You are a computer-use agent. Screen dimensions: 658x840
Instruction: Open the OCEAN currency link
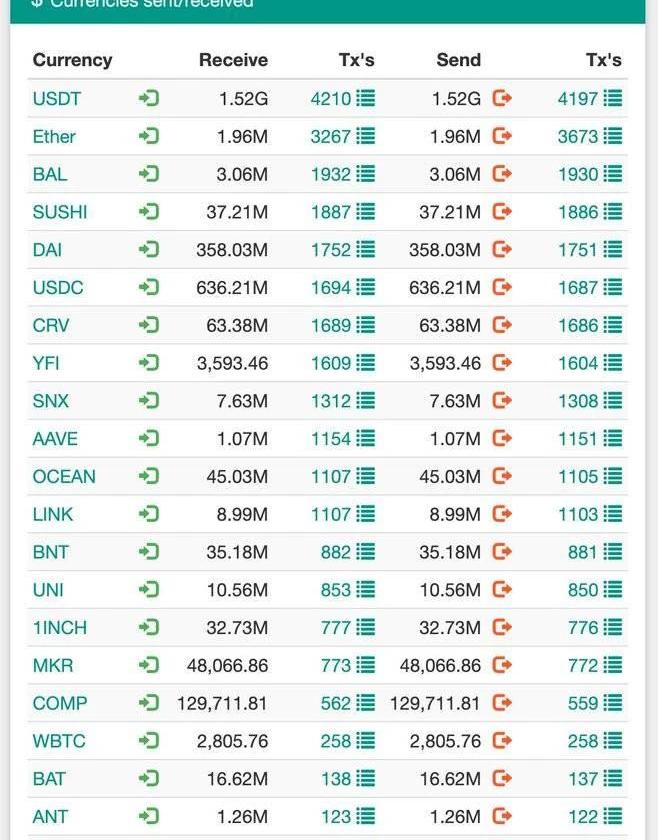[64, 477]
